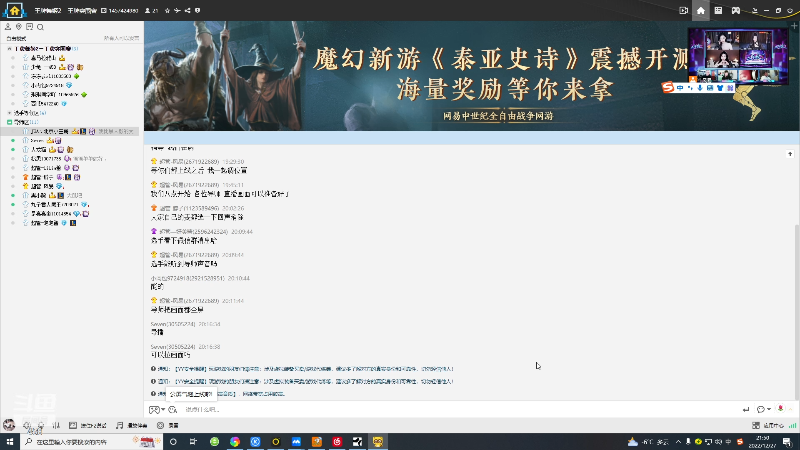The image size is (800, 450).
Task: Click the Sogou input method S logo
Action: [x=668, y=87]
